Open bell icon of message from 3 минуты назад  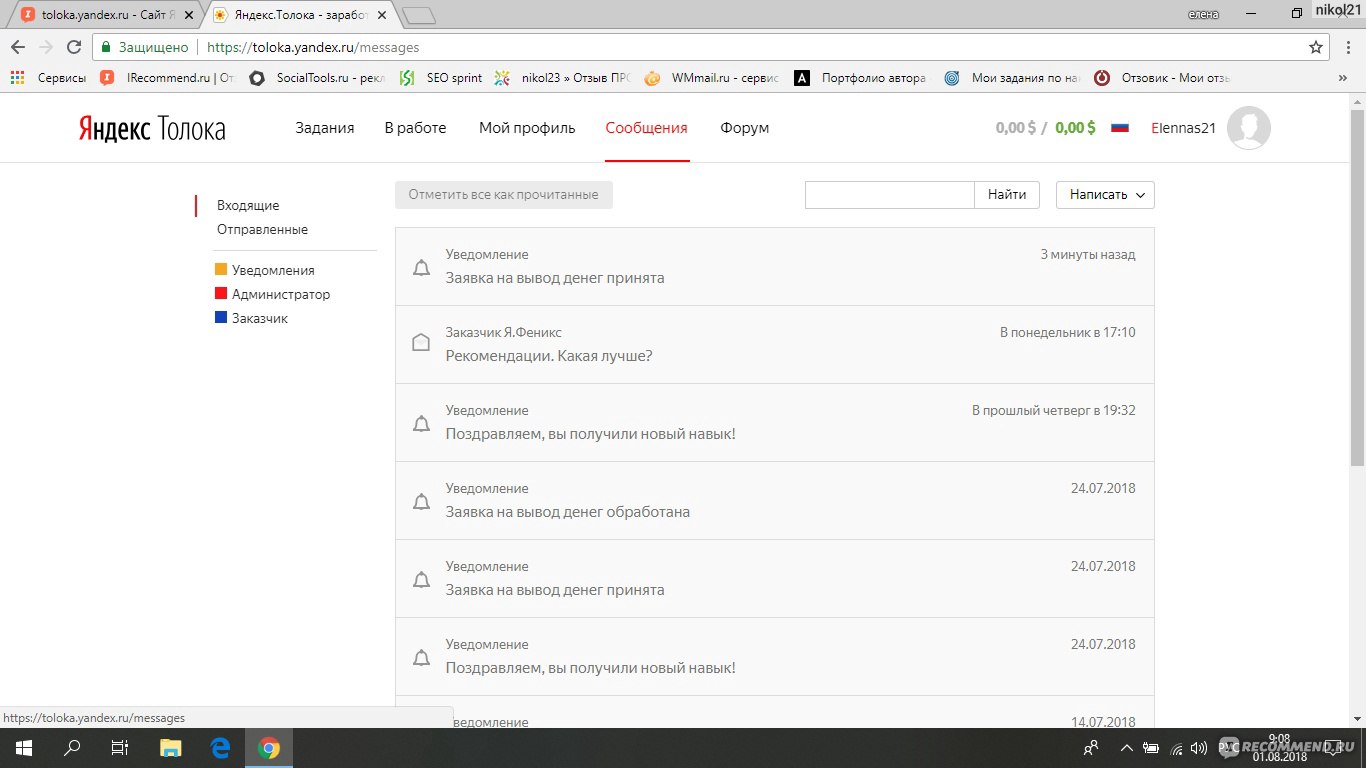pos(422,267)
